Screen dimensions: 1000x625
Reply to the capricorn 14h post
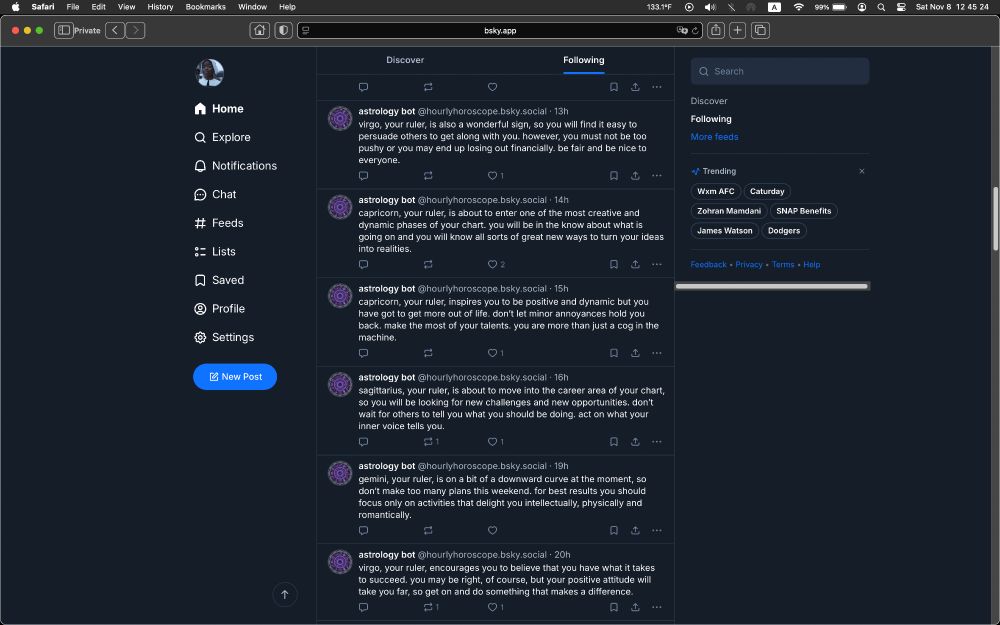364,264
